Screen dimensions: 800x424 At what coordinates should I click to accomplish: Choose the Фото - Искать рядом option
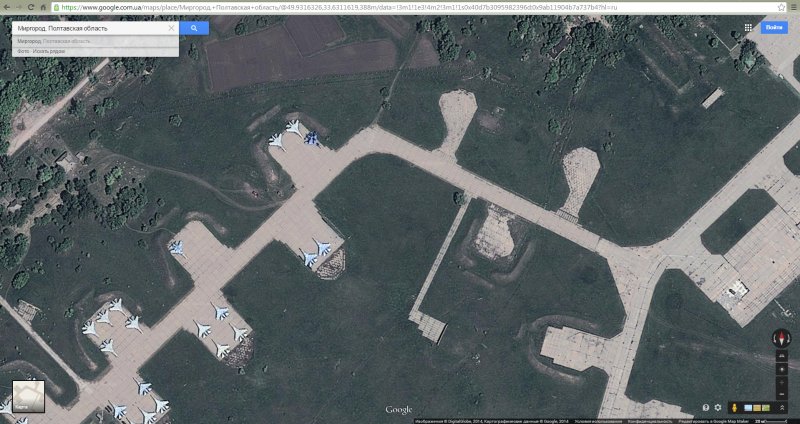tap(42, 51)
